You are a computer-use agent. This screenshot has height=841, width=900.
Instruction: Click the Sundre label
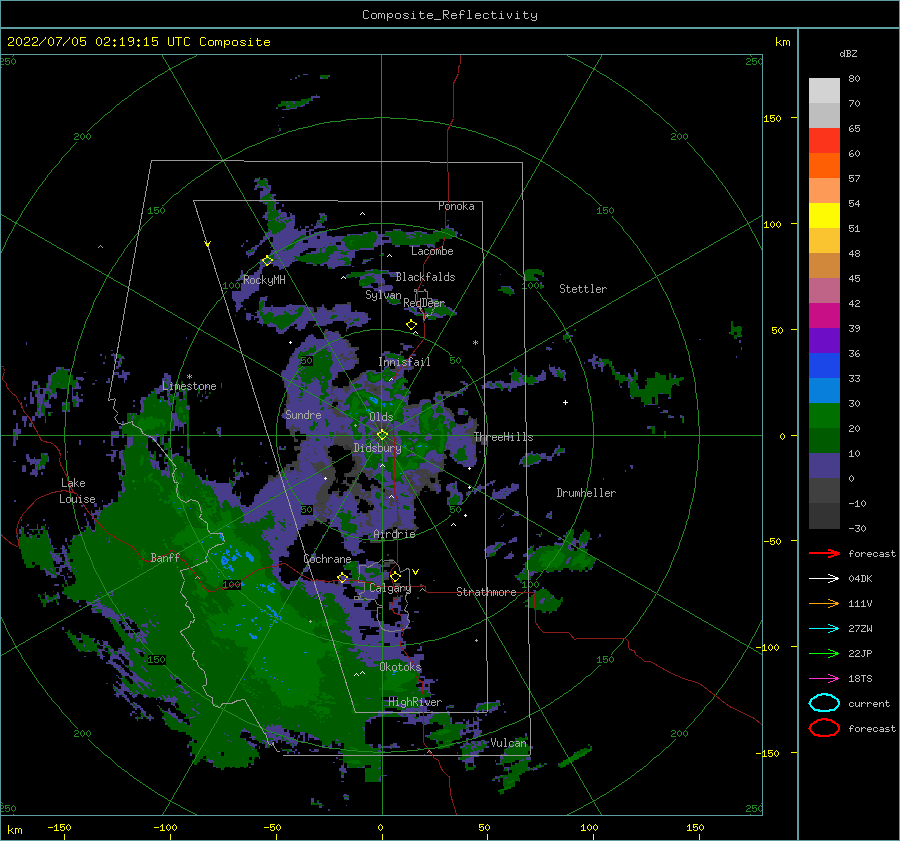pos(303,414)
